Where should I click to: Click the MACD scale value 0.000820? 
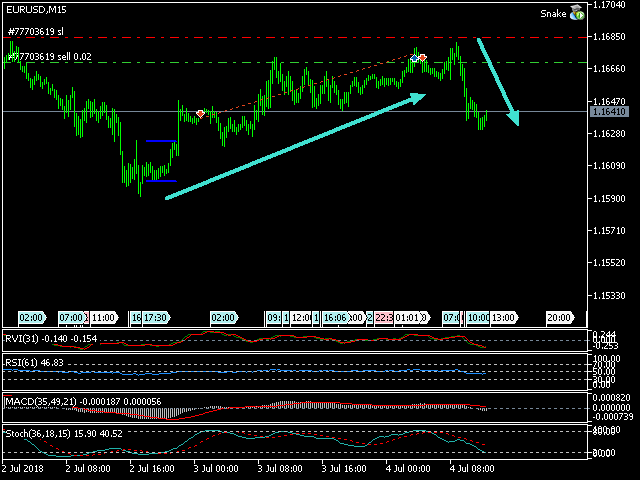click(611, 398)
